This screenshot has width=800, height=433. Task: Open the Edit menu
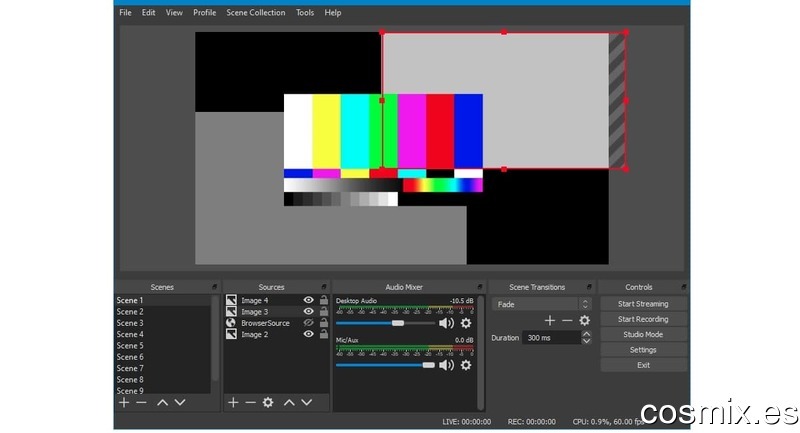148,13
